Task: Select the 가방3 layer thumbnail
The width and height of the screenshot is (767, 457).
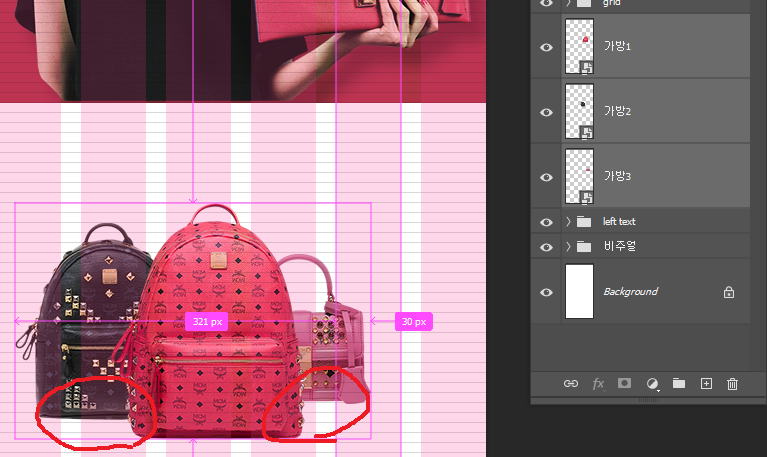Action: 580,177
